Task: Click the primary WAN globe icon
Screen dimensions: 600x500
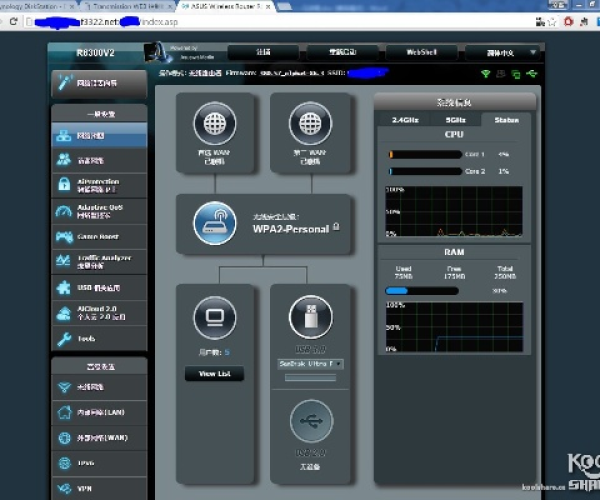Action: [215, 124]
